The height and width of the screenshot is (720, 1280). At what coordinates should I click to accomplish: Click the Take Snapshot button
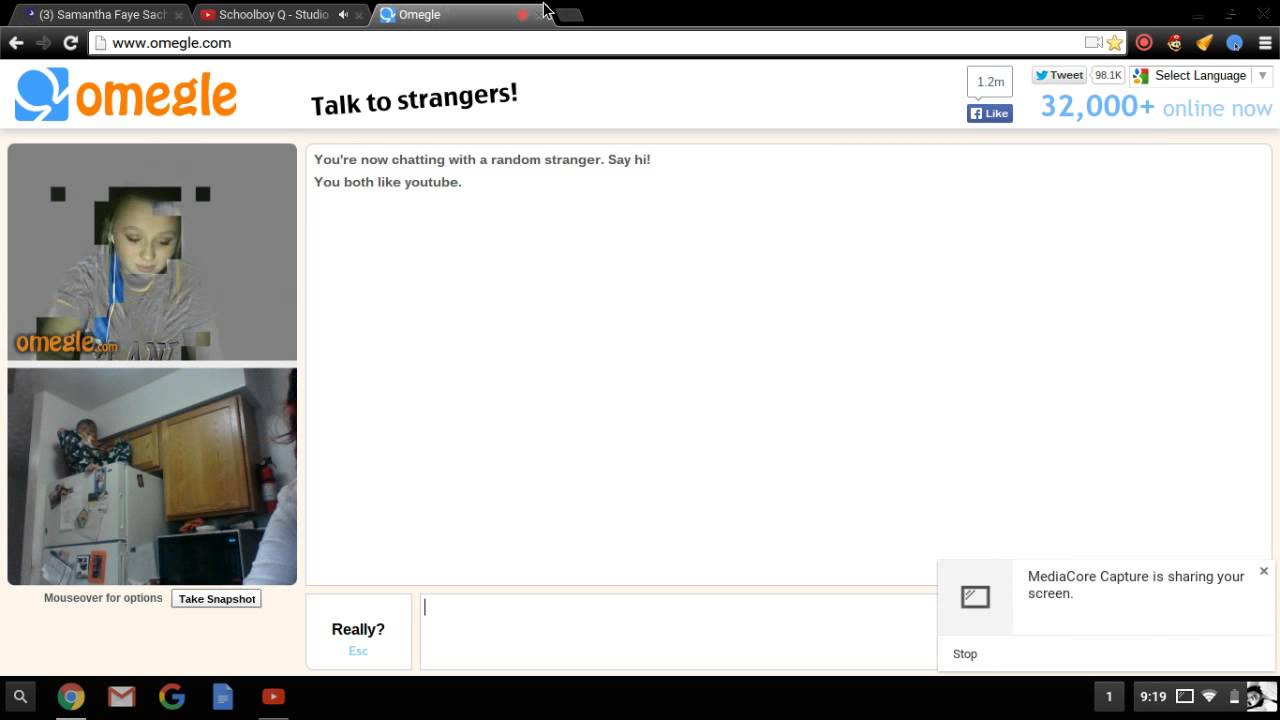click(x=217, y=599)
